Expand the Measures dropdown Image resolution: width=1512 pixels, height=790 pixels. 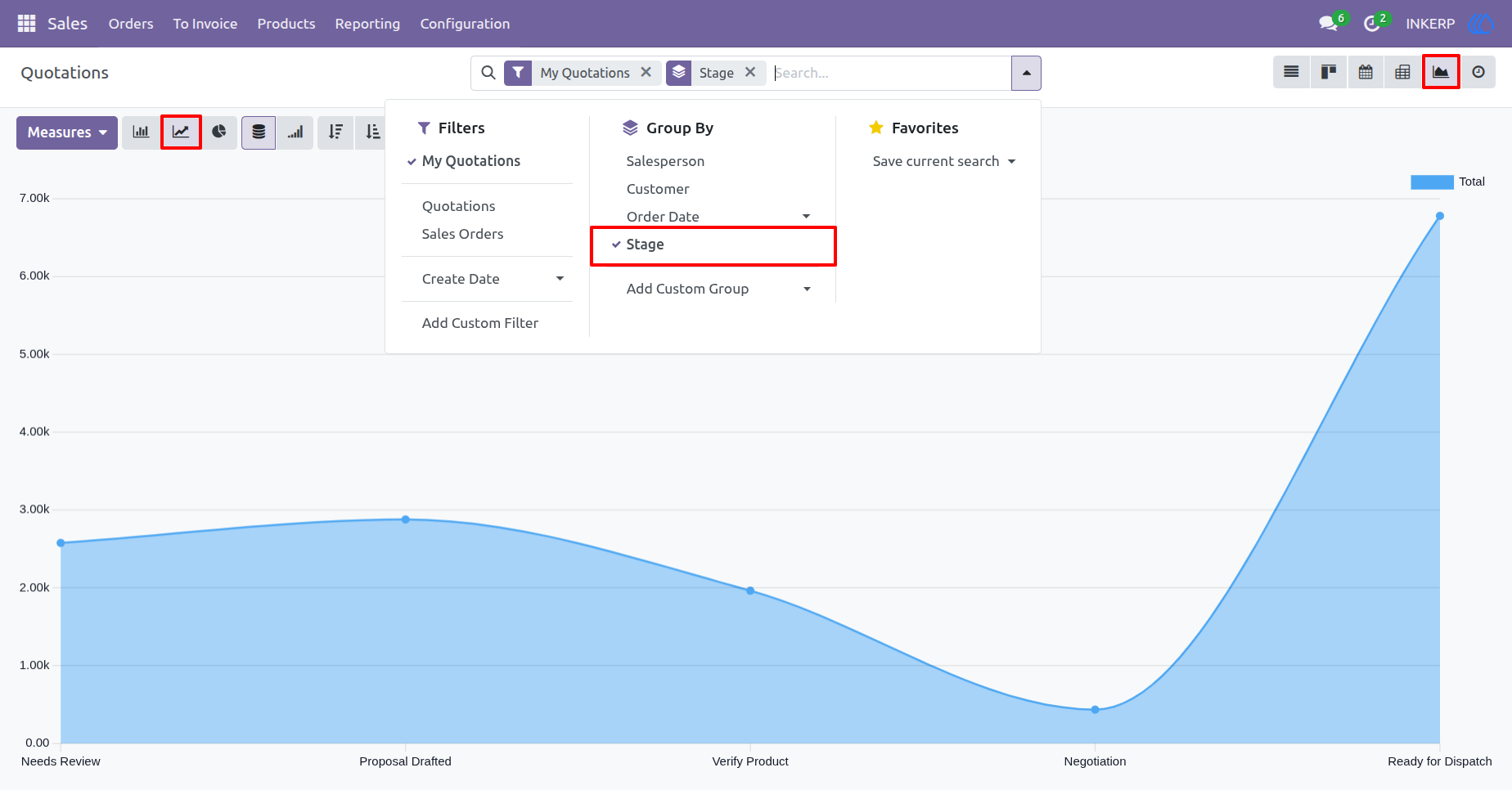(67, 132)
